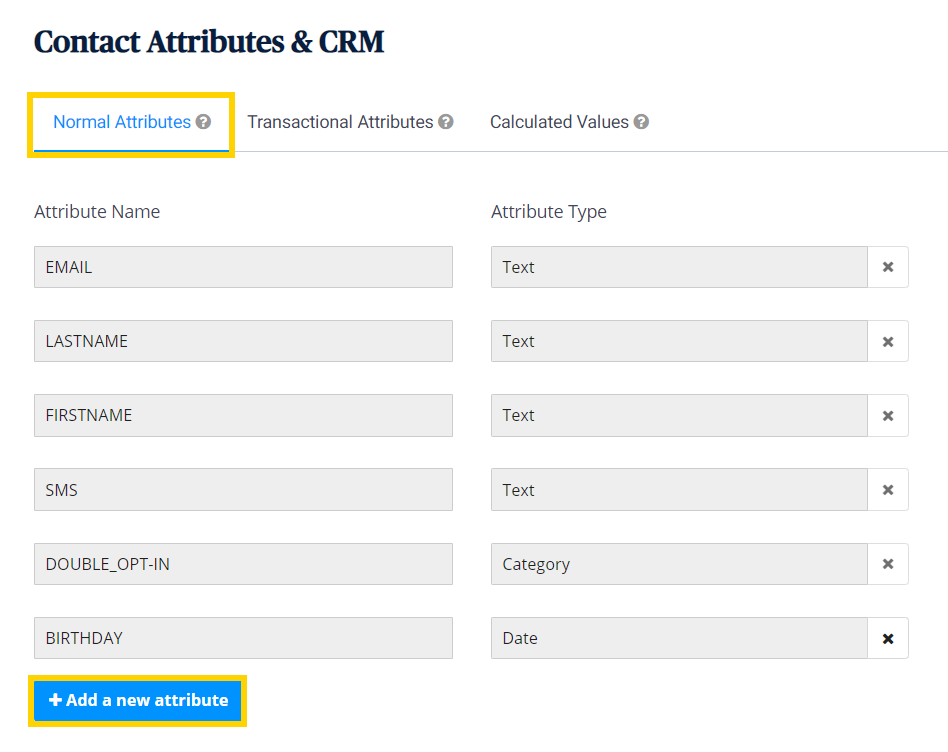
Task: Open help icon next to Normal Attributes
Action: coord(203,122)
